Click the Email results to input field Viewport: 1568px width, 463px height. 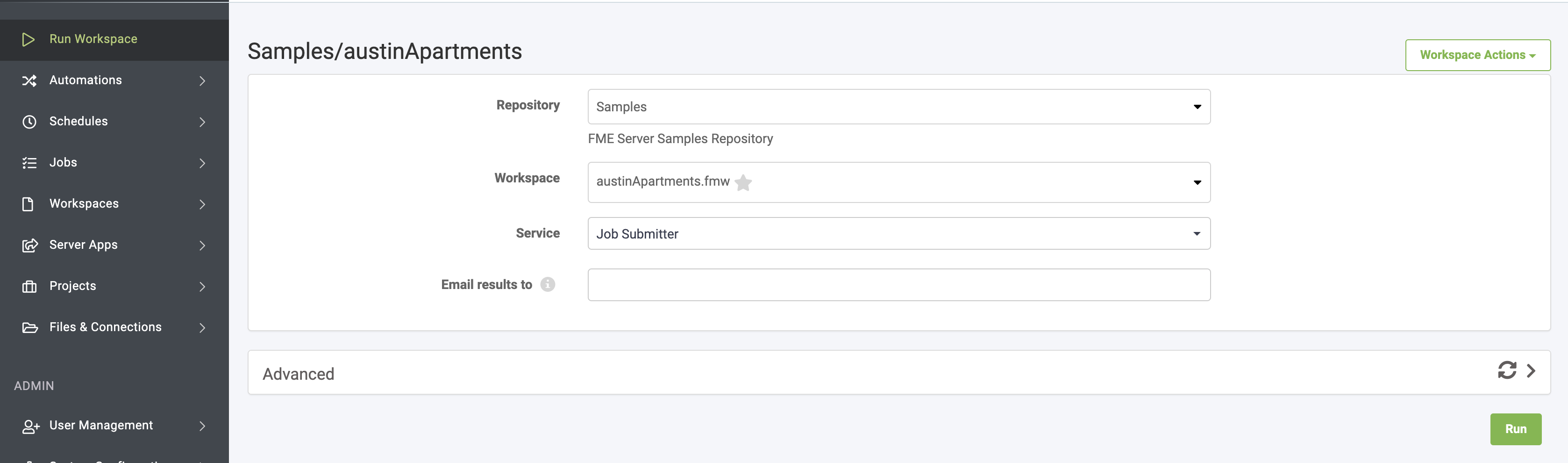click(x=898, y=284)
